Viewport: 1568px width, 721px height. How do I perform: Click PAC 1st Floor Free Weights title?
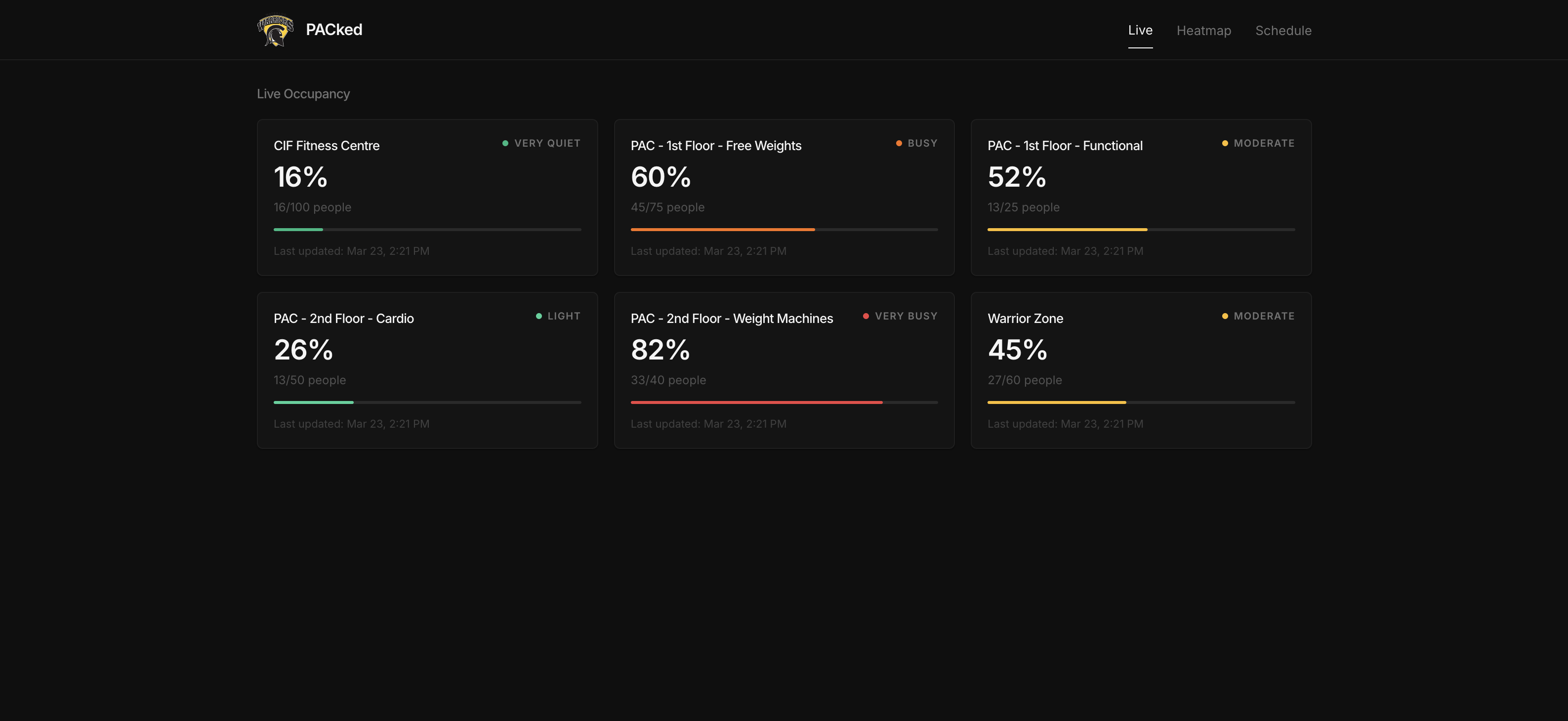tap(716, 146)
